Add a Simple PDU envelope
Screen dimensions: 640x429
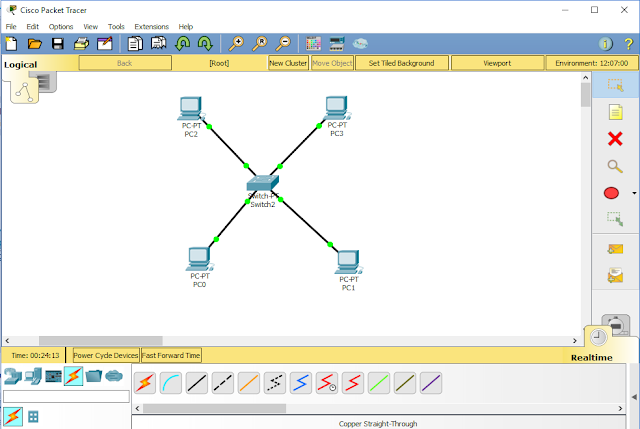[x=615, y=249]
